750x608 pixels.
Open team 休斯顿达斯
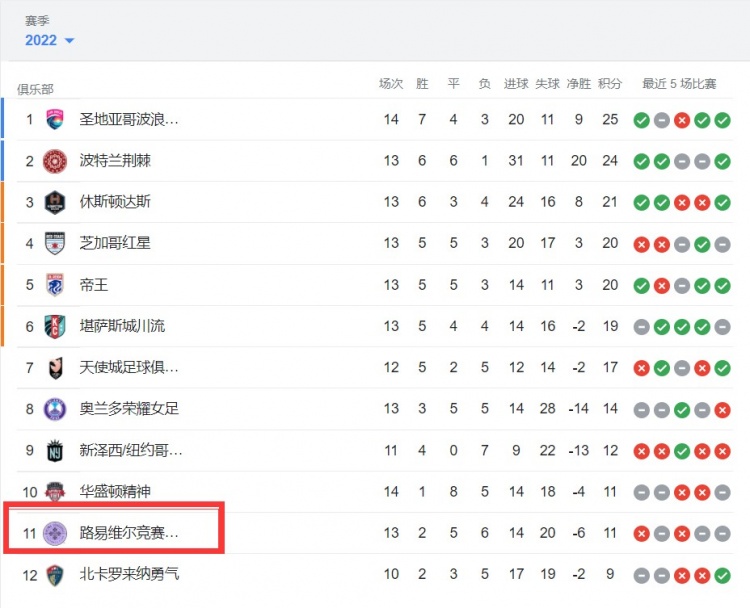(115, 201)
